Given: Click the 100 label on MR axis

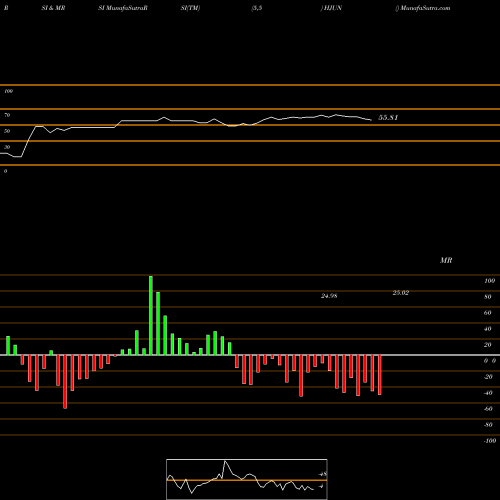Looking at the screenshot, I should coord(489,281).
